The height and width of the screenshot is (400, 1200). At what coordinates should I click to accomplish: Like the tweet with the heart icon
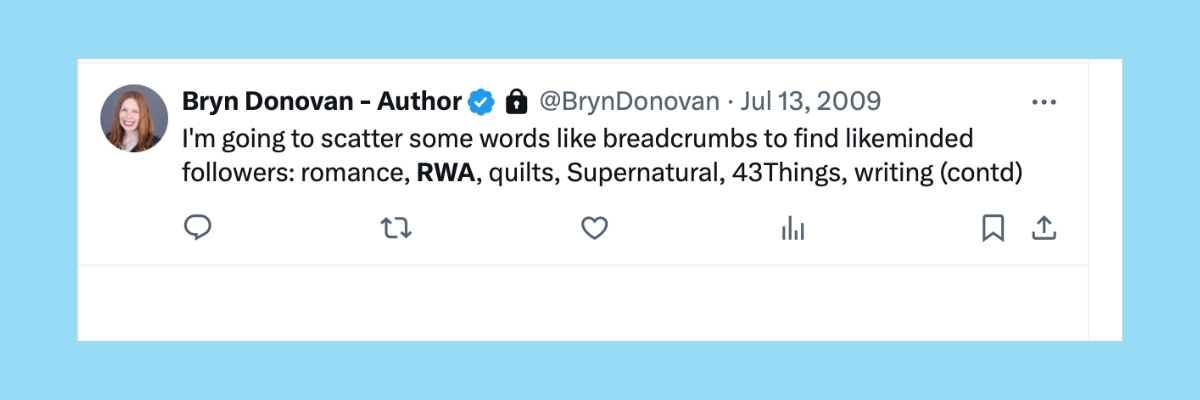point(595,229)
